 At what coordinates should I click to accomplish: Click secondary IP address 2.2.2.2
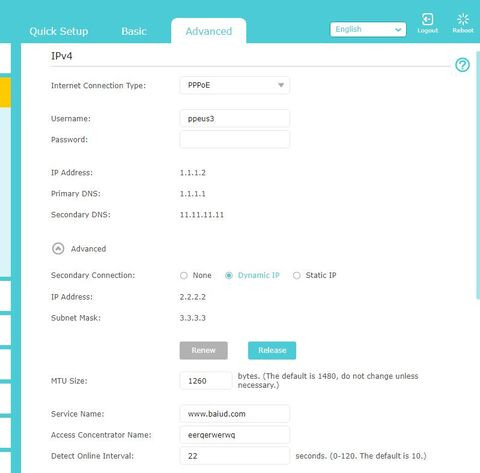pos(193,297)
